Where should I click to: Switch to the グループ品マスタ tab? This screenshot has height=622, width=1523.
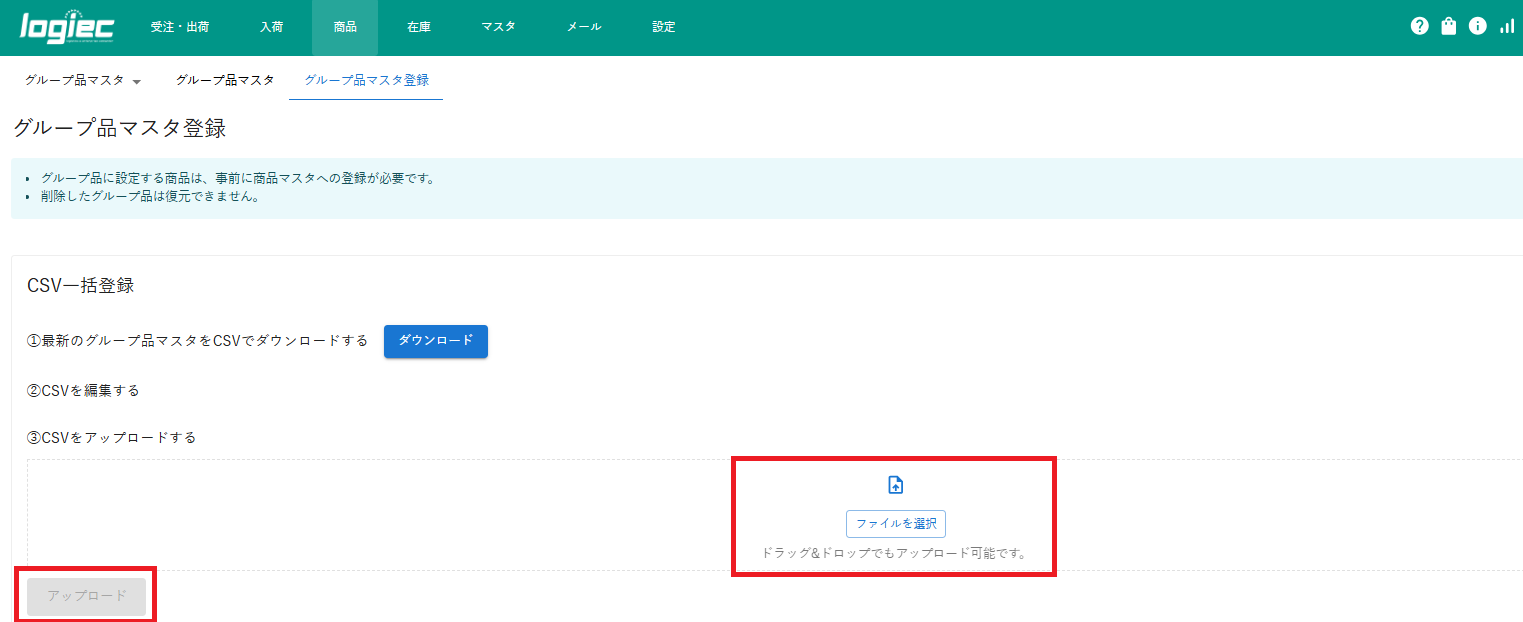pyautogui.click(x=225, y=80)
